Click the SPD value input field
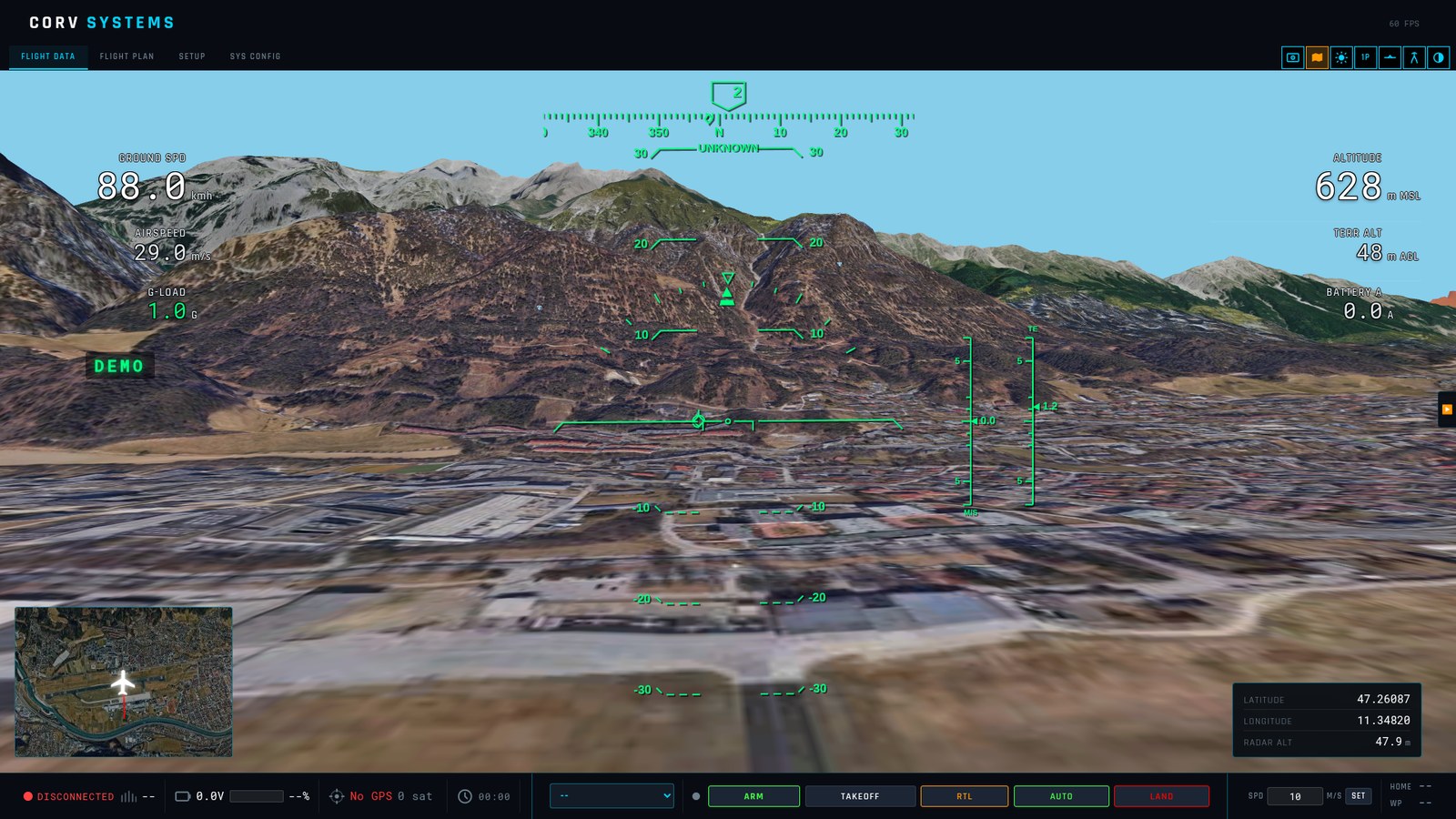This screenshot has height=819, width=1456. coord(1295,796)
